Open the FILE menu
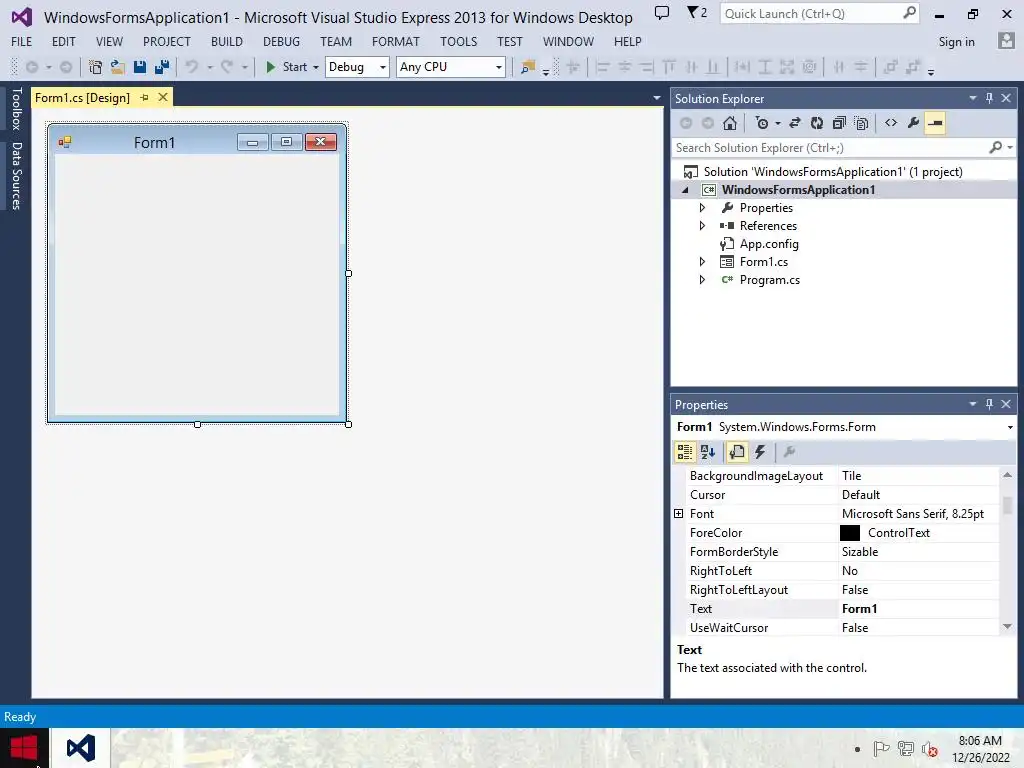 coord(22,41)
